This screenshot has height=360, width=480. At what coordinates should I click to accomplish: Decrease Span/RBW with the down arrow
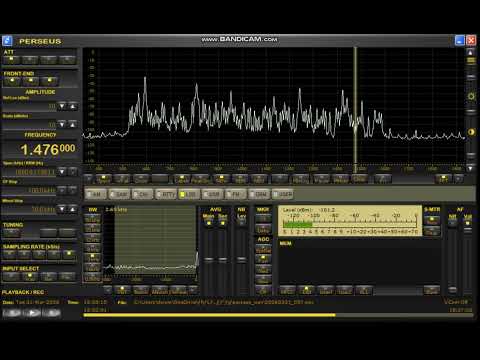(62, 172)
